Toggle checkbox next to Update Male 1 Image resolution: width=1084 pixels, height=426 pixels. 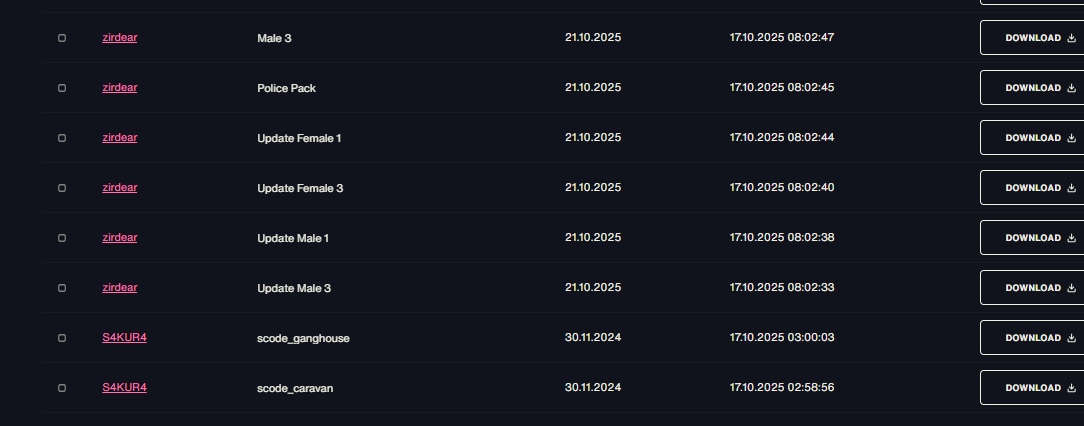62,238
